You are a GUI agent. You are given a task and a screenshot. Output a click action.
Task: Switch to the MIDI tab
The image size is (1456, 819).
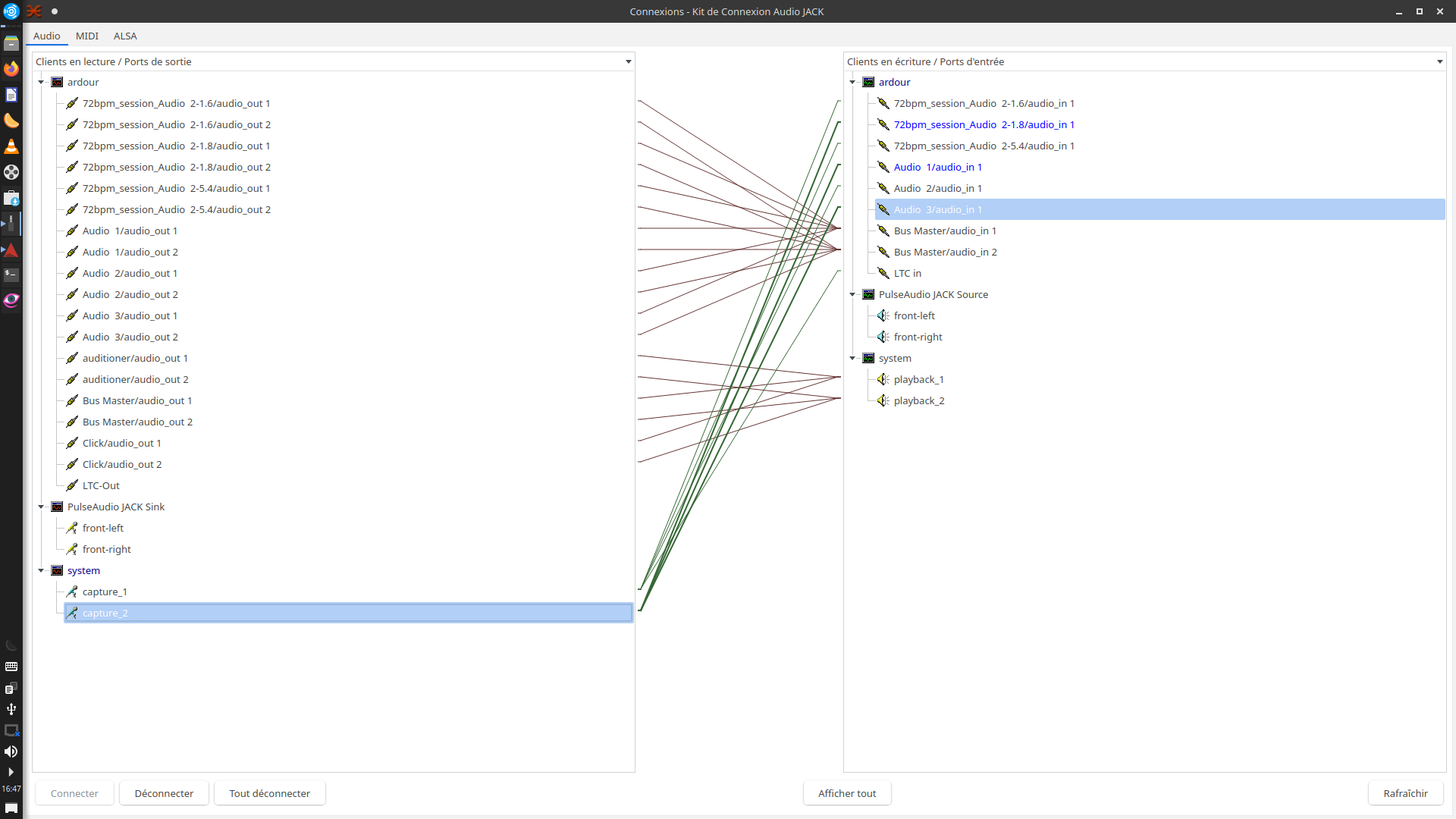[87, 36]
